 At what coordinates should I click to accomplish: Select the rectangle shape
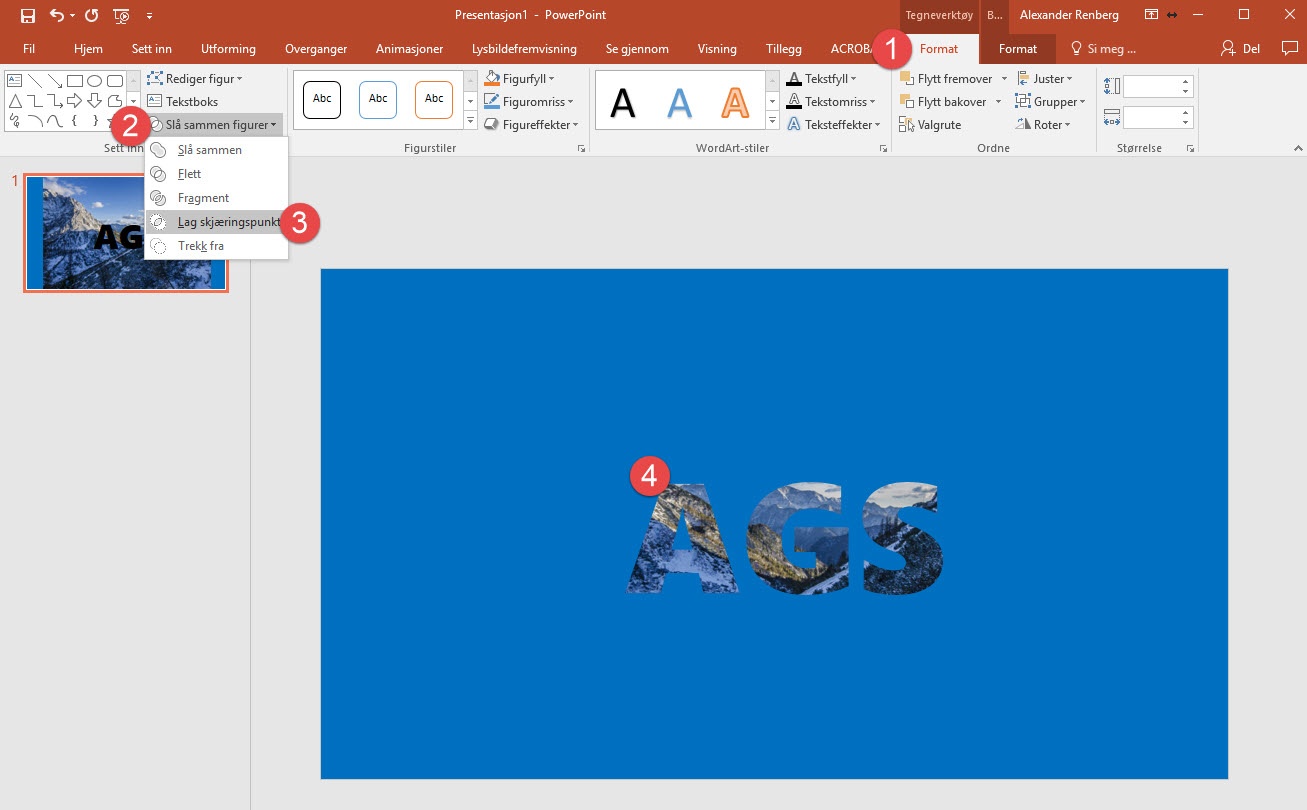click(75, 80)
